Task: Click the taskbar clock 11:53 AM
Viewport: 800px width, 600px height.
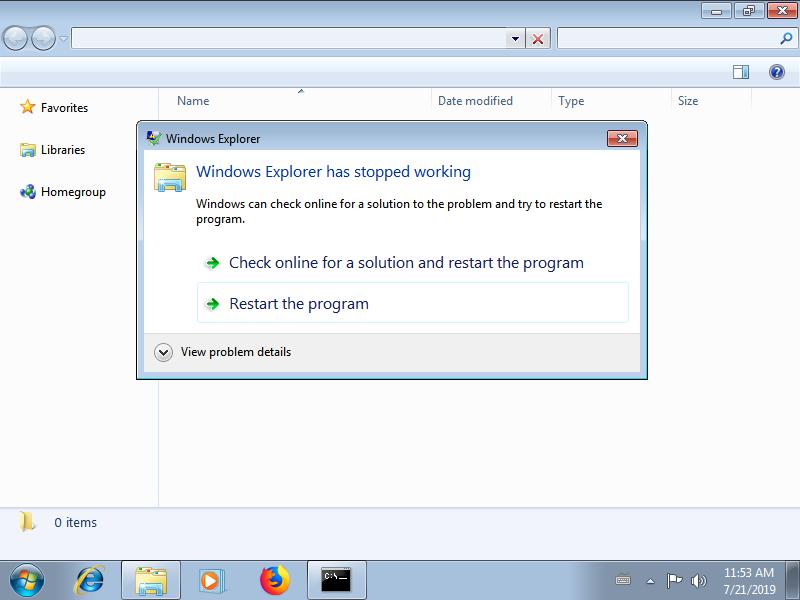Action: (749, 581)
